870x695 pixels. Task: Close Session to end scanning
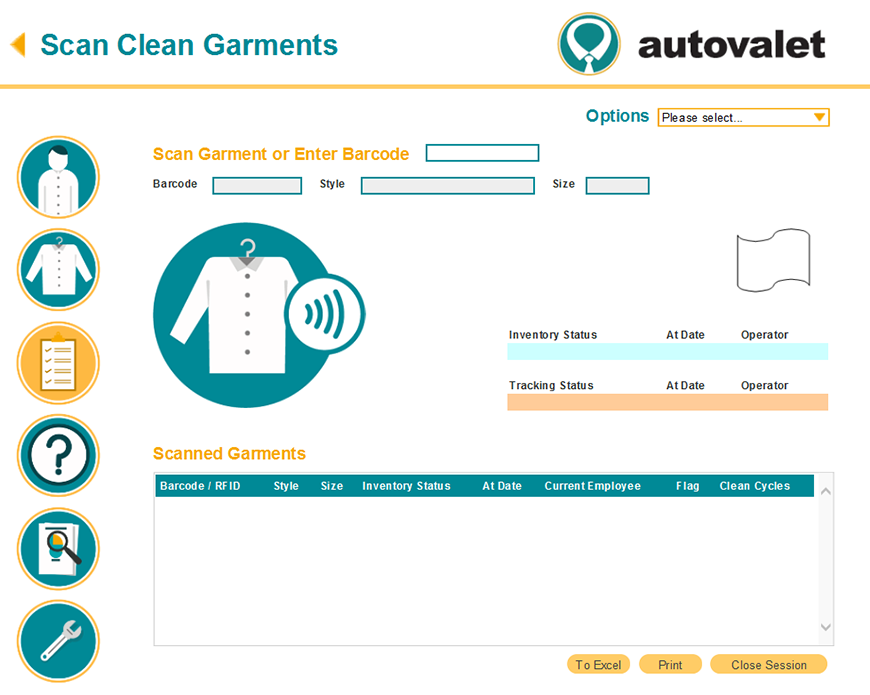coord(768,664)
